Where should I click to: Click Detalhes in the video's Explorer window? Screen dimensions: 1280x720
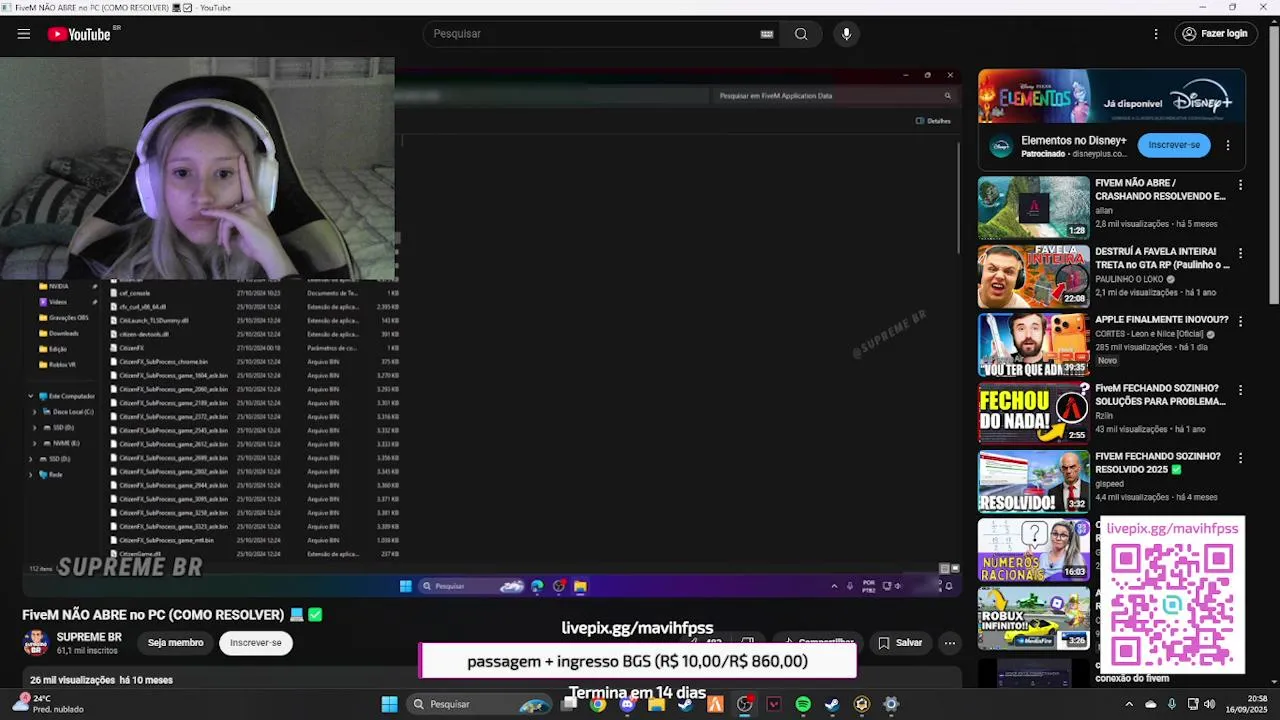(x=934, y=121)
